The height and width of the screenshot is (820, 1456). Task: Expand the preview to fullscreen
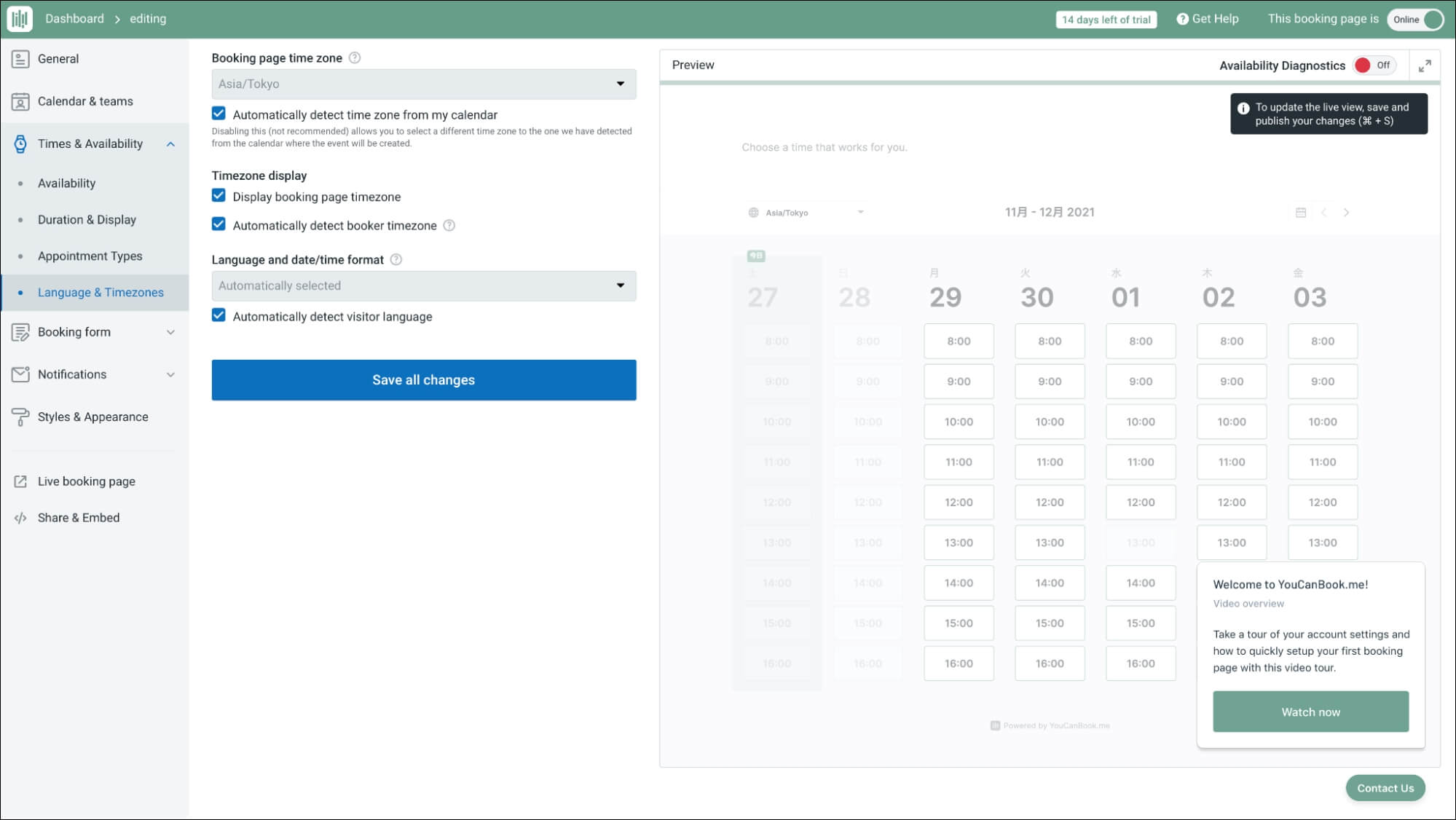coord(1425,66)
